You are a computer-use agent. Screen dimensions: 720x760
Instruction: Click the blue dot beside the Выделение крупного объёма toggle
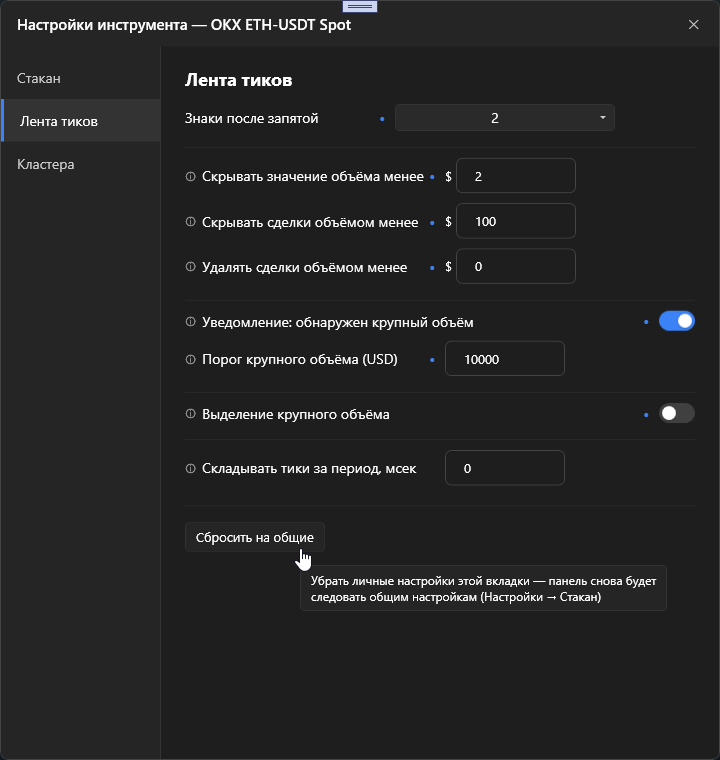click(646, 415)
